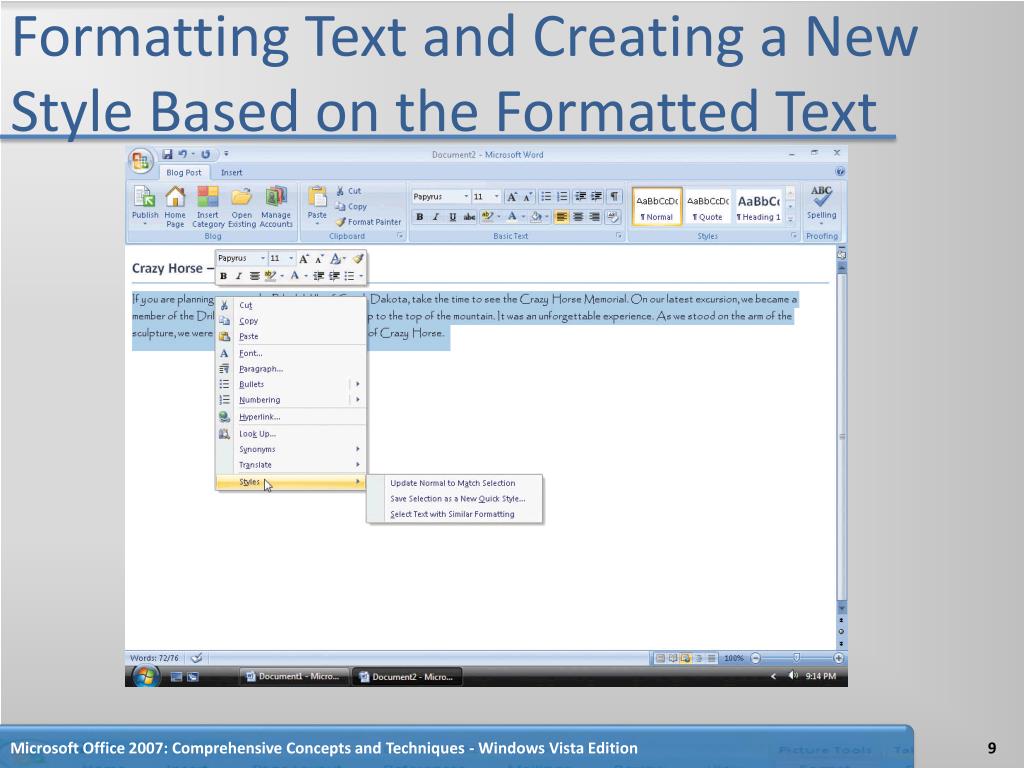Click the Save icon in Quick Access Toolbar
The image size is (1024, 768).
tap(167, 154)
